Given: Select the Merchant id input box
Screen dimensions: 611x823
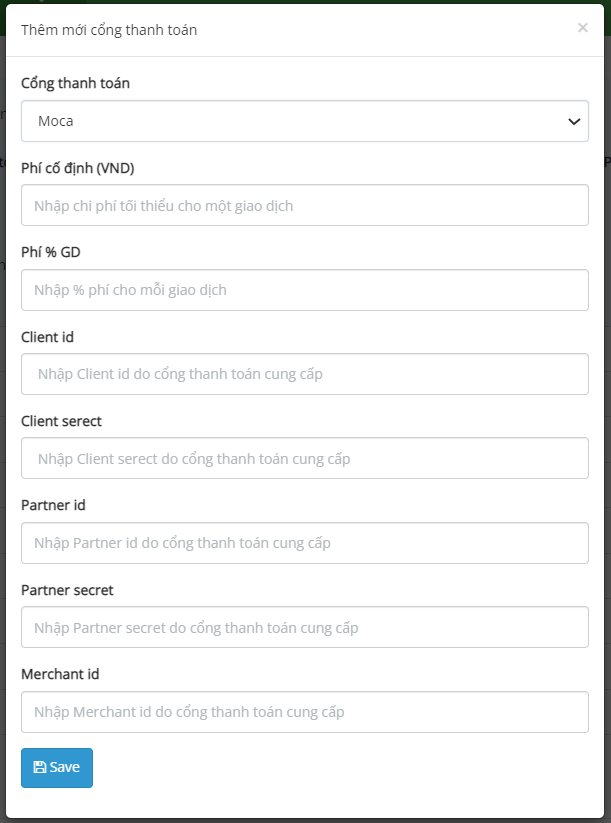Looking at the screenshot, I should pos(304,712).
